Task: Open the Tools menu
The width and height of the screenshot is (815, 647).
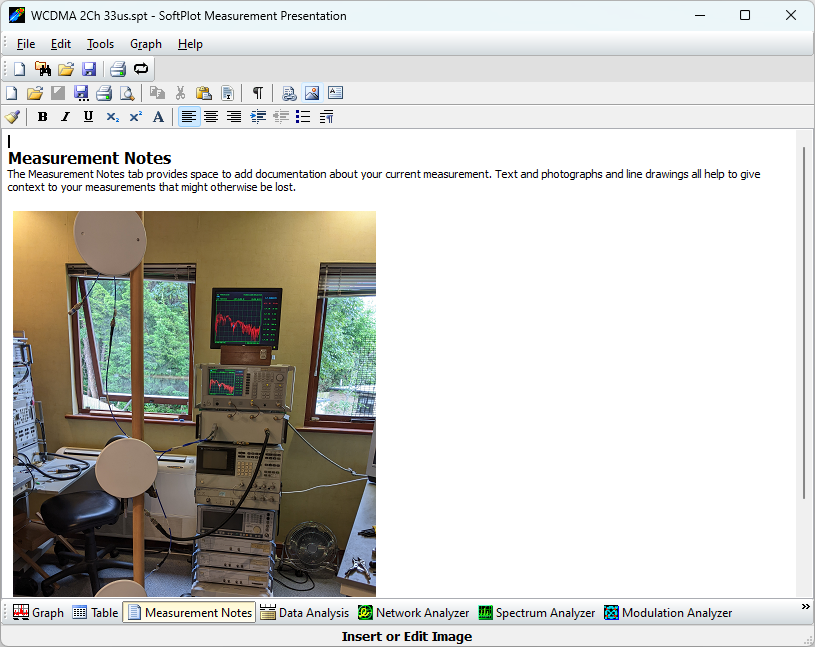Action: click(100, 44)
